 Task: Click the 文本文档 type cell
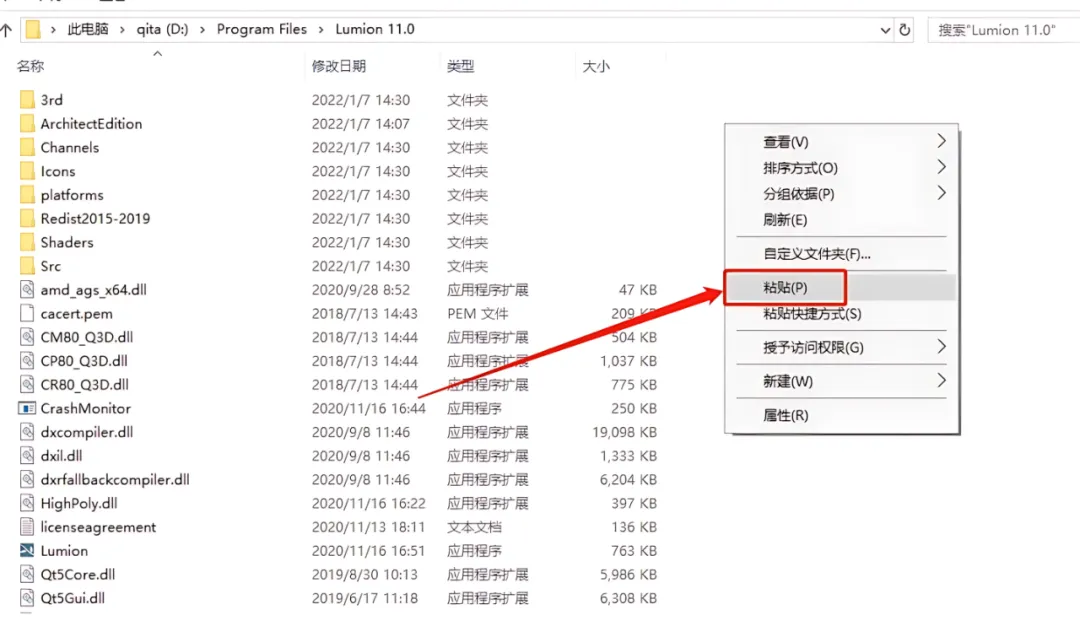tap(475, 528)
